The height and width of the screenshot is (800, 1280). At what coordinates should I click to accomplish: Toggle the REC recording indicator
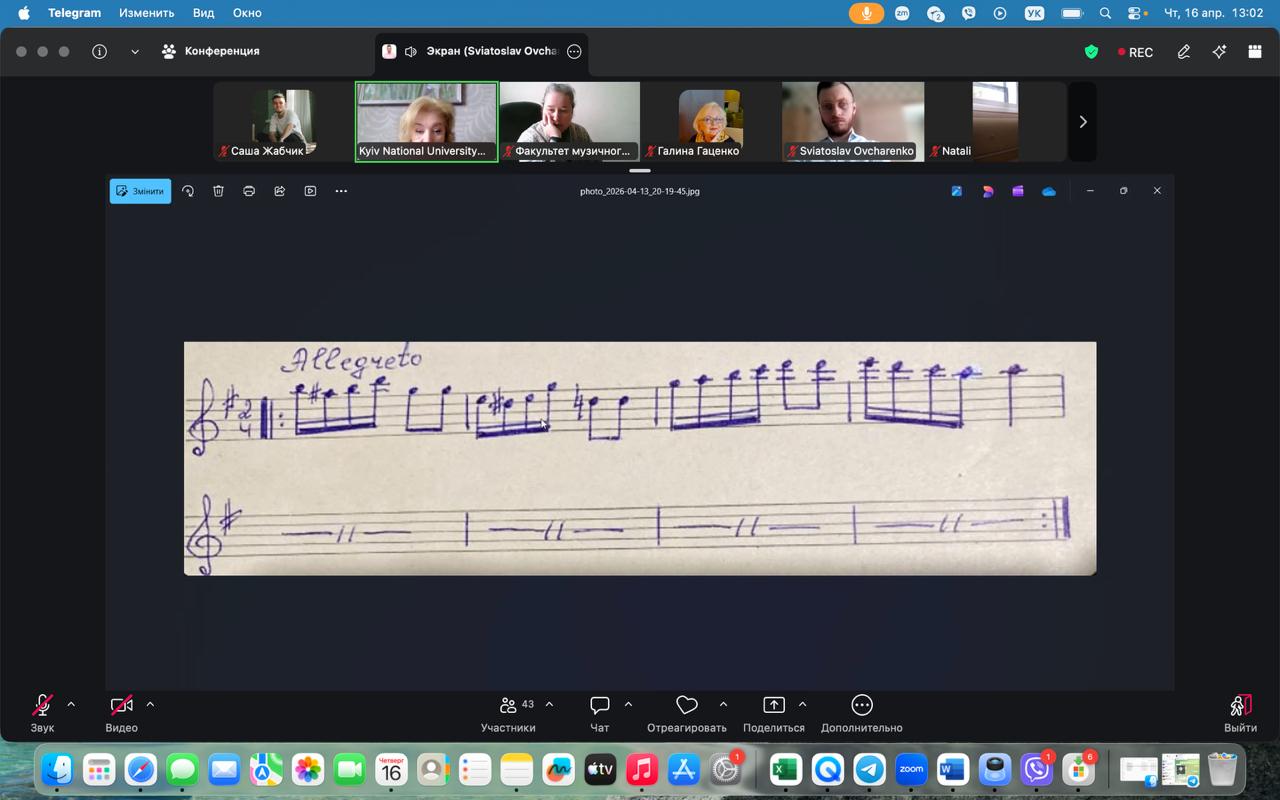(1136, 52)
